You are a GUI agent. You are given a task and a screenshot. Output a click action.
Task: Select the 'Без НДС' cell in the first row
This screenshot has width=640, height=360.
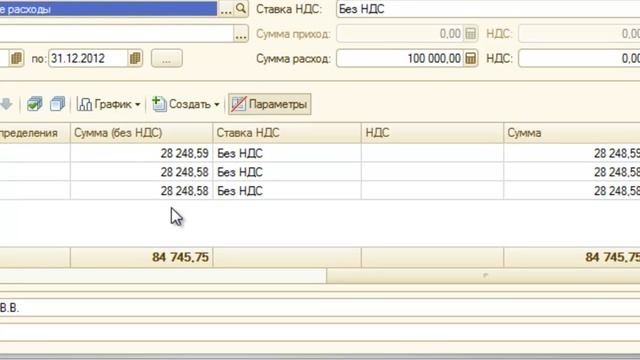287,153
